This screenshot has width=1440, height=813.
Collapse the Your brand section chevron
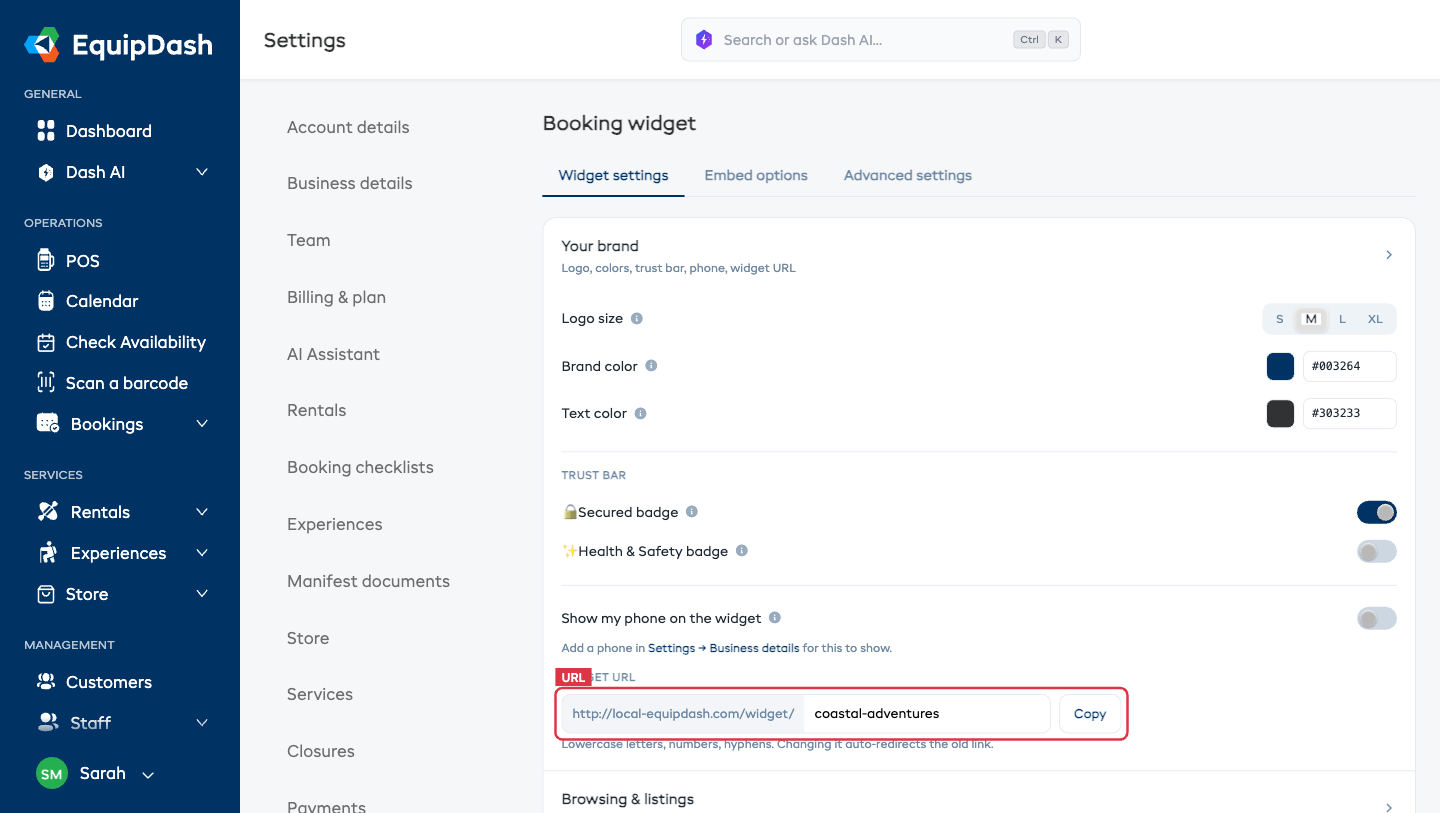click(1389, 255)
